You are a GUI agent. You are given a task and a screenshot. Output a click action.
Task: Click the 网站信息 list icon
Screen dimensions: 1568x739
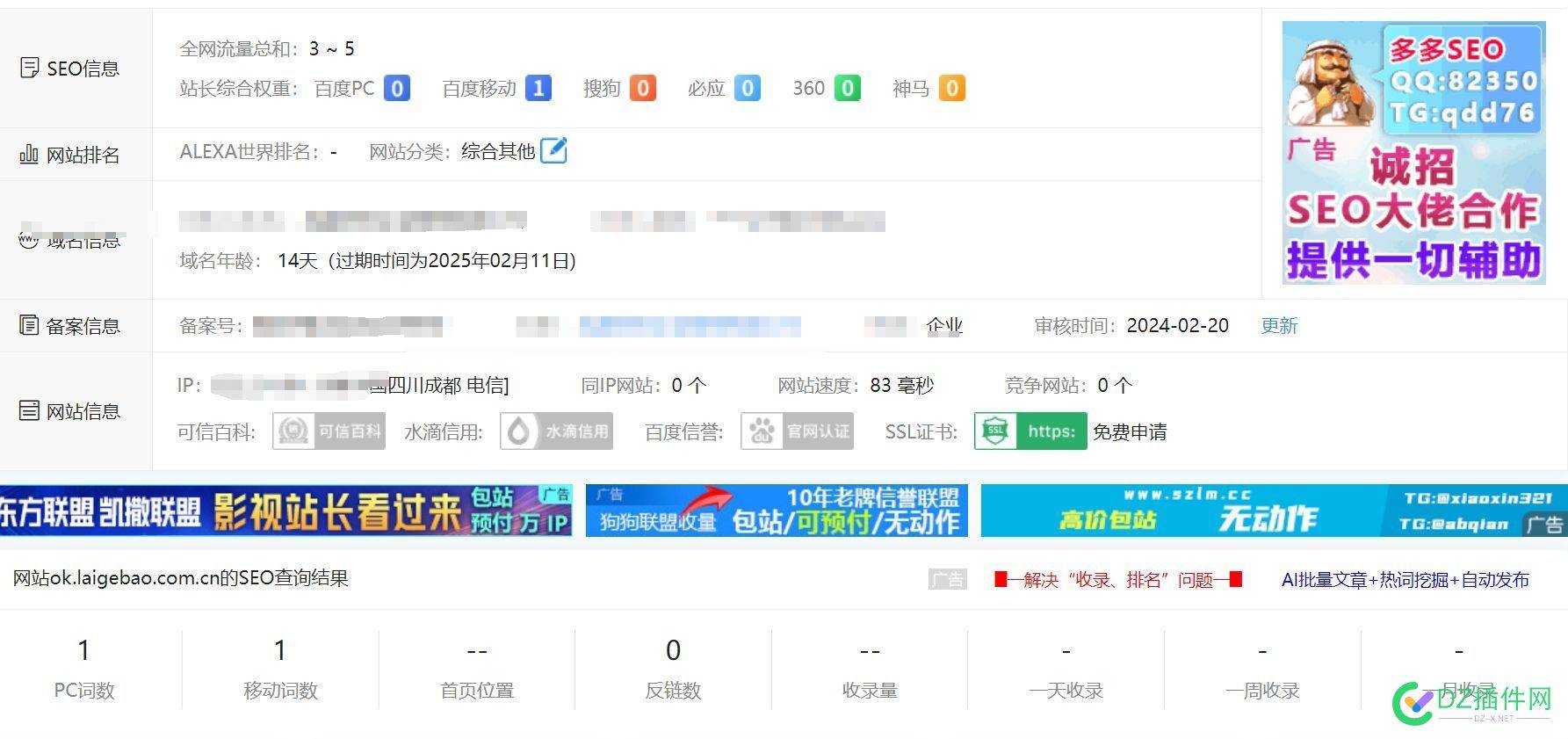(x=29, y=410)
